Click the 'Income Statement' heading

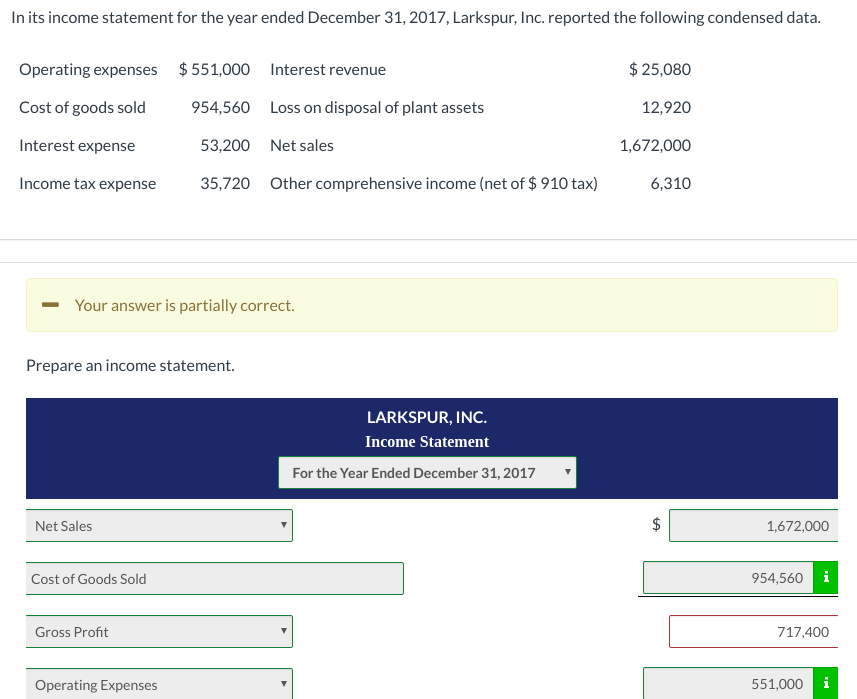pyautogui.click(x=427, y=442)
